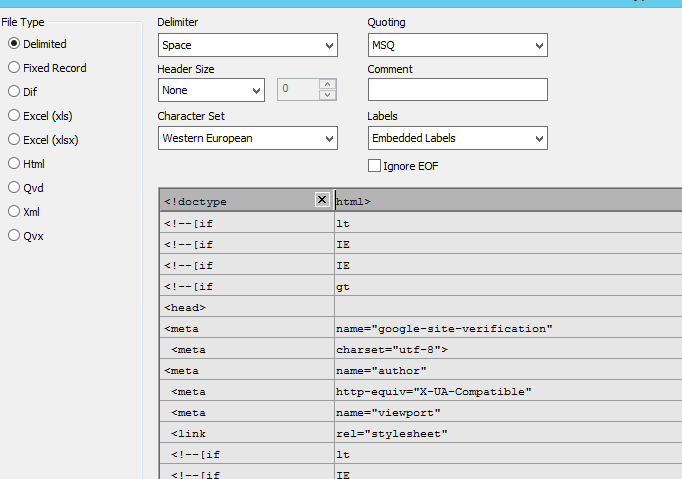Expand the Character Set dropdown

[248, 138]
